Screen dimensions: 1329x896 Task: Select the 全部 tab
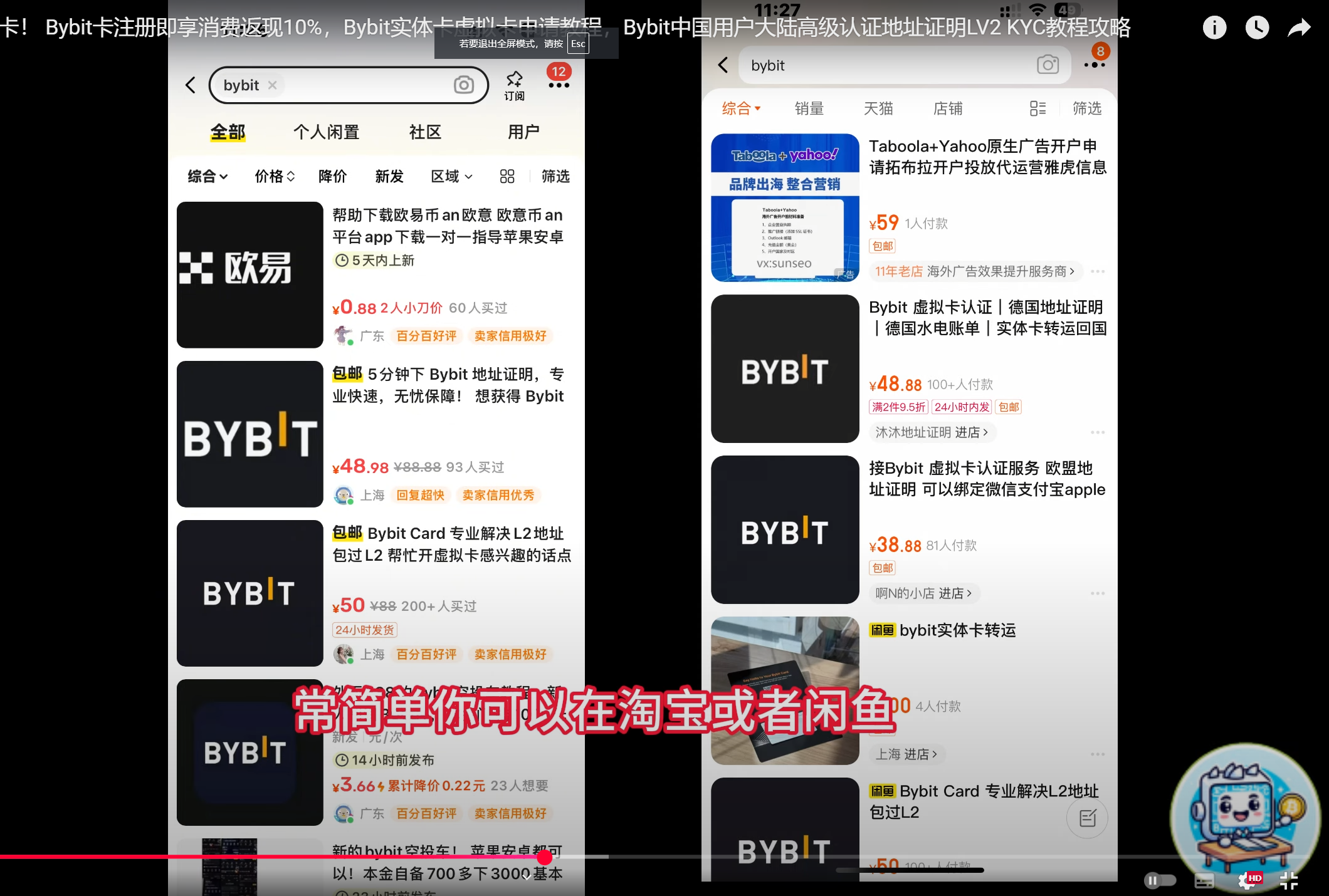pyautogui.click(x=228, y=132)
